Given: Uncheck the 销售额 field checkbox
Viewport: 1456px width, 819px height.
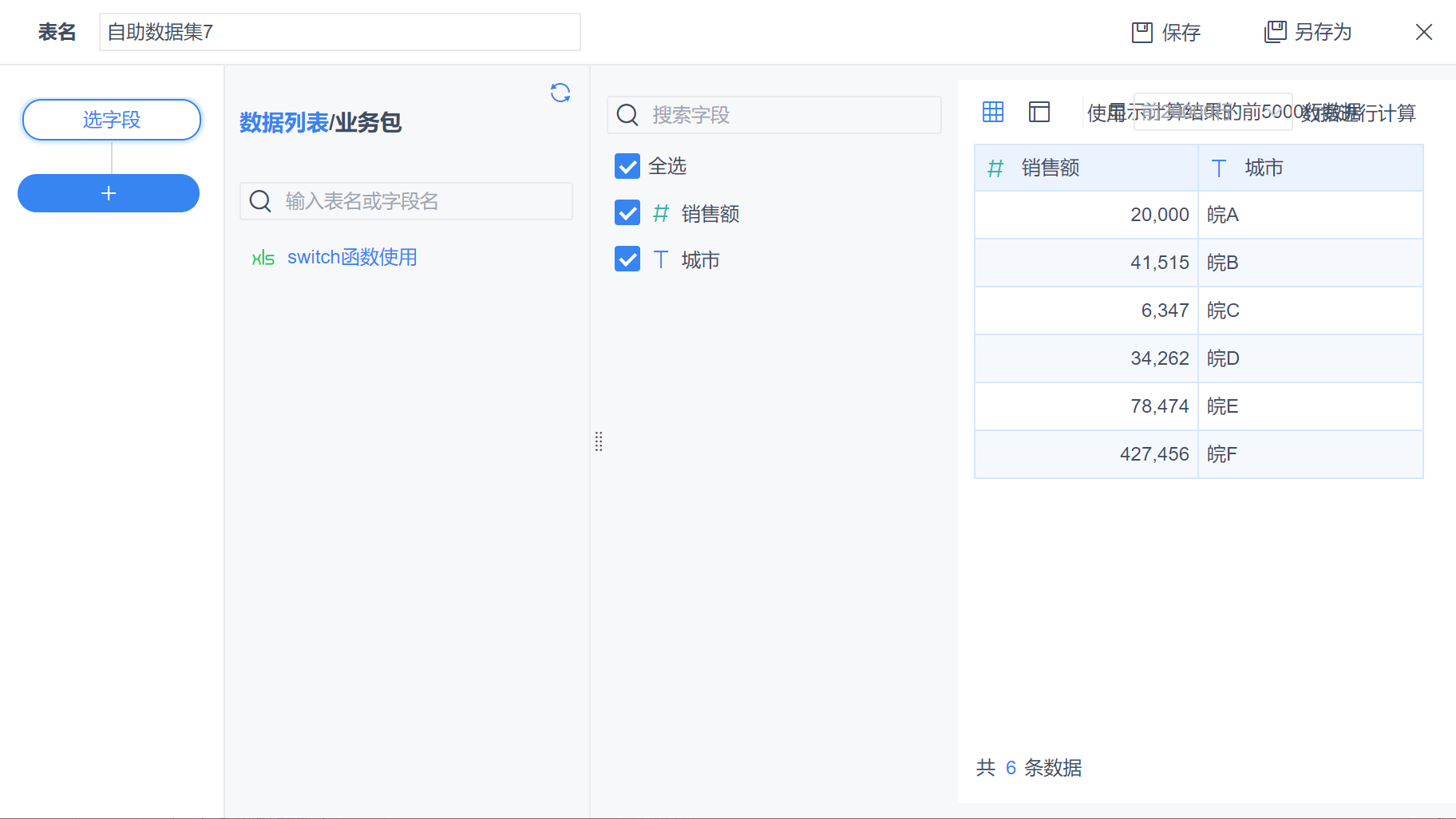Looking at the screenshot, I should [x=627, y=213].
